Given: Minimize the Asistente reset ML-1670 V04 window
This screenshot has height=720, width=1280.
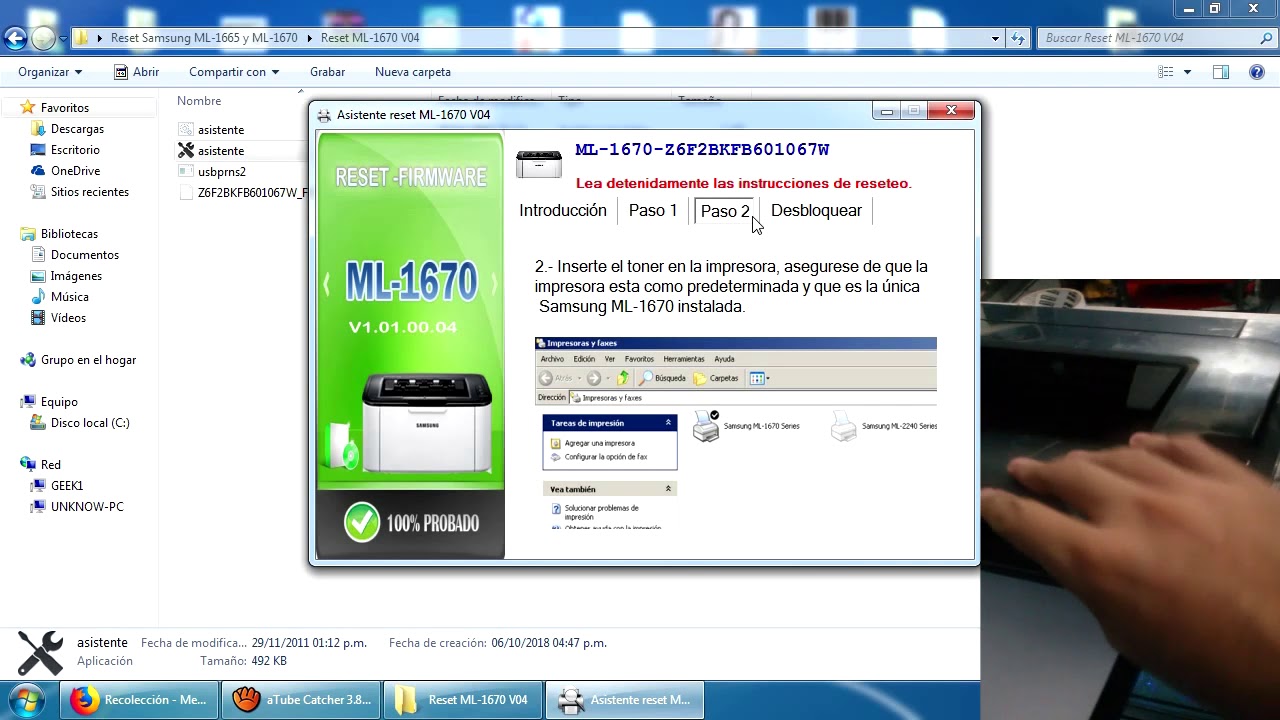Looking at the screenshot, I should 886,111.
